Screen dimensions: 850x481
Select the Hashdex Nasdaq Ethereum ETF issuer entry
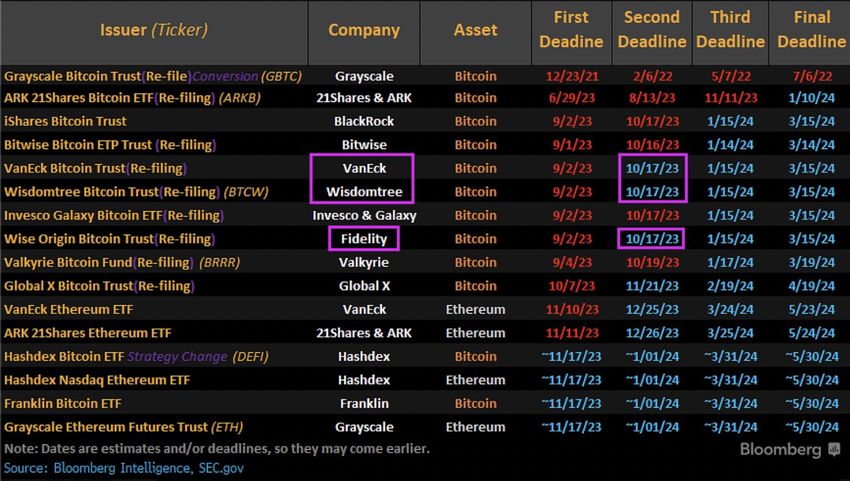tap(97, 380)
